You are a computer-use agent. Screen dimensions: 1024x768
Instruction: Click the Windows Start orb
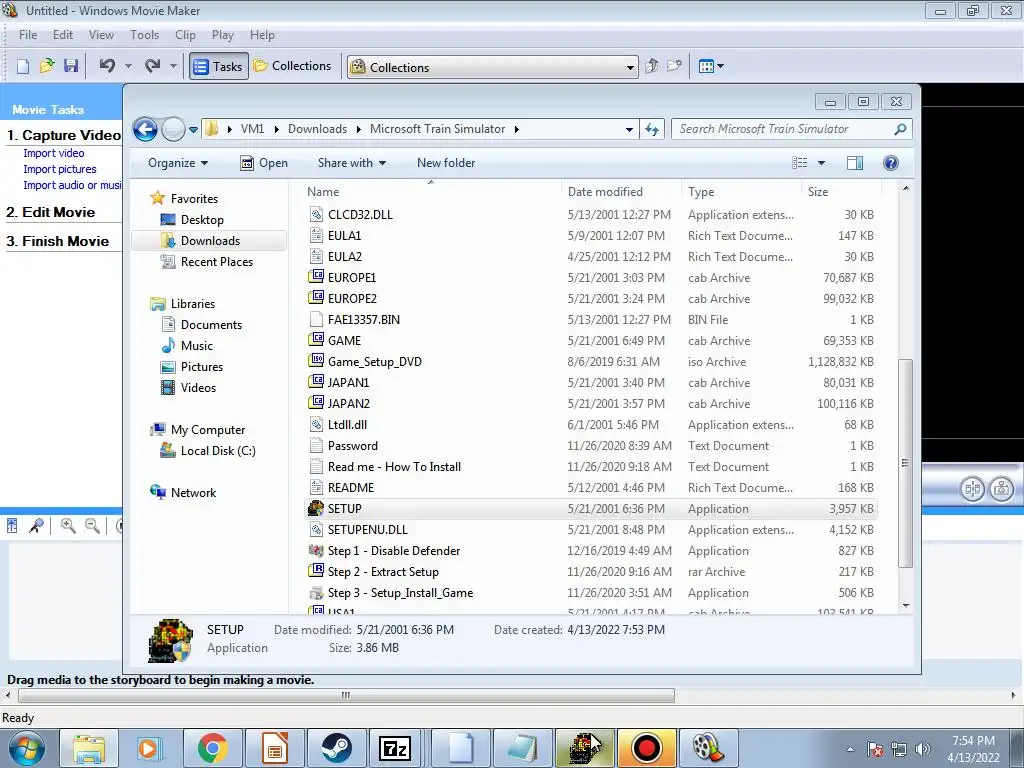27,748
